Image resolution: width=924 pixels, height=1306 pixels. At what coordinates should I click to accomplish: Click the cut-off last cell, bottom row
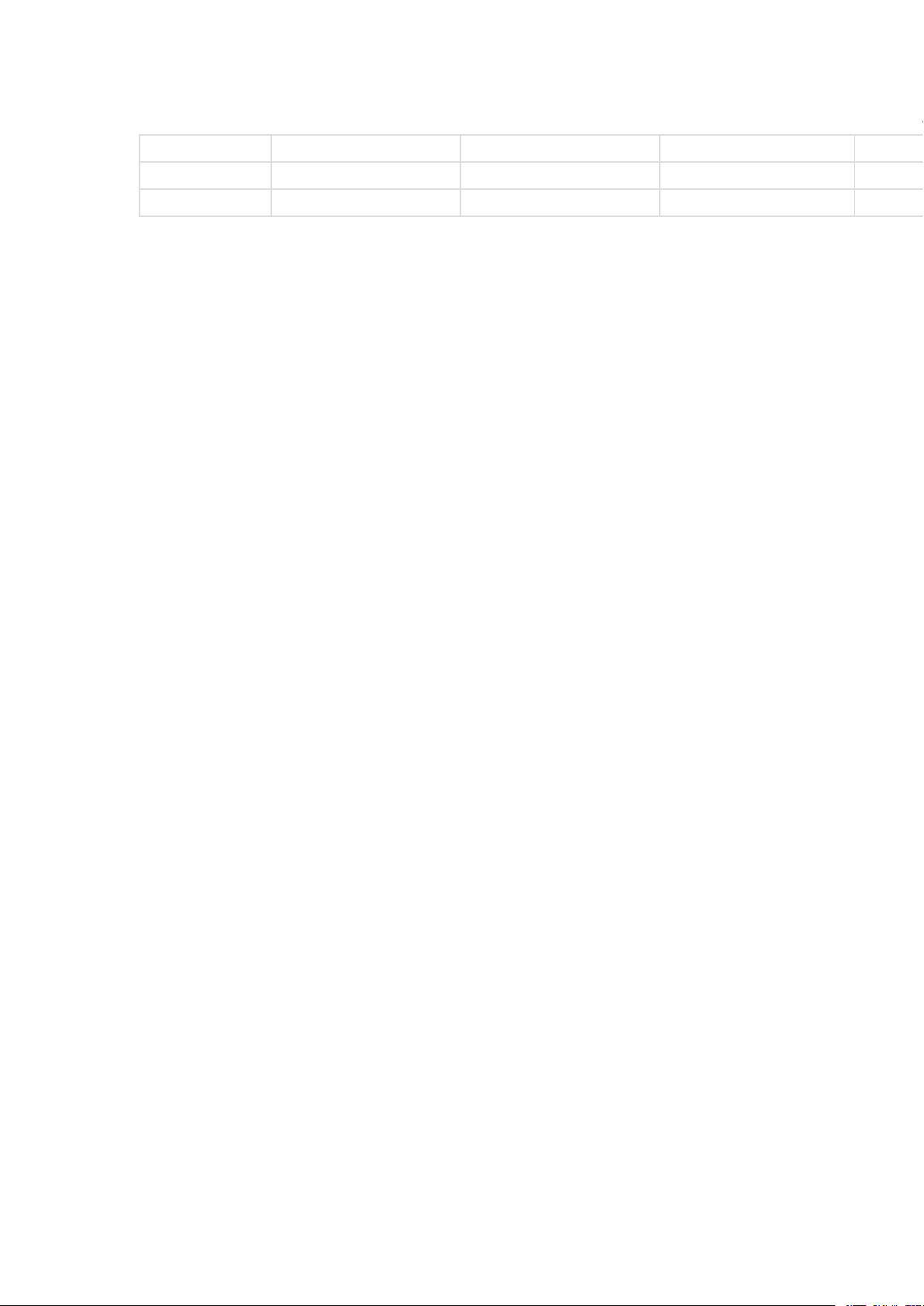click(x=890, y=202)
